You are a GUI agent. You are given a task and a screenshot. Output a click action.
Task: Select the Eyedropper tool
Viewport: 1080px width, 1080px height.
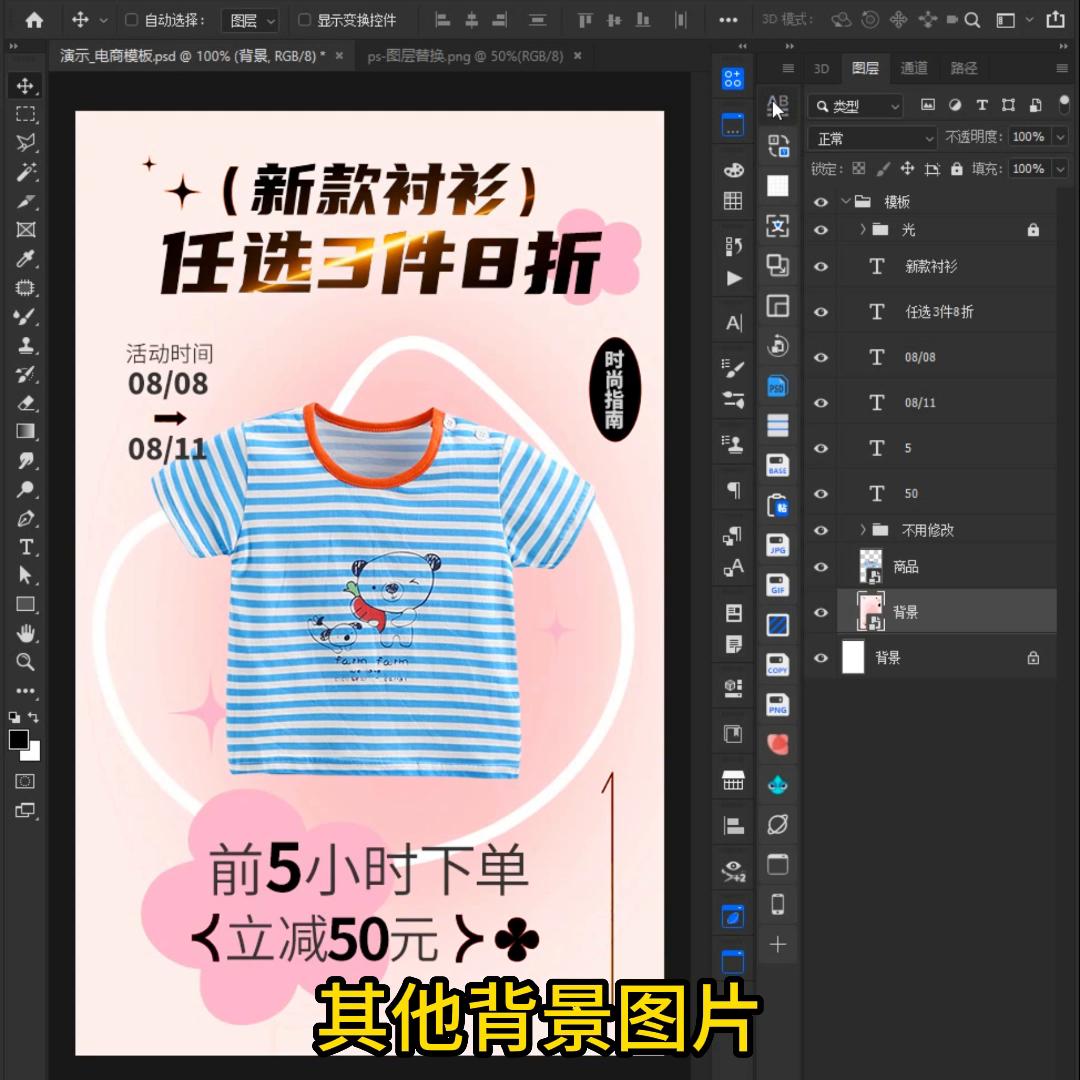pos(25,259)
